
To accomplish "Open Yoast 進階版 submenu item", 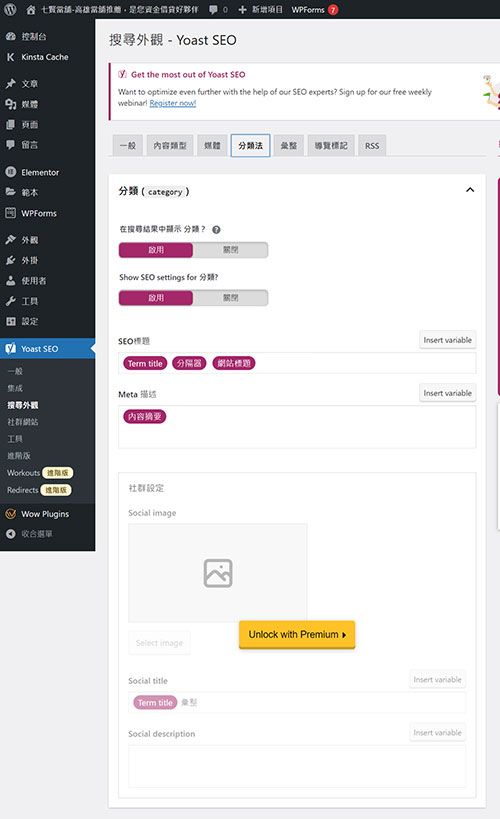I will [x=19, y=455].
